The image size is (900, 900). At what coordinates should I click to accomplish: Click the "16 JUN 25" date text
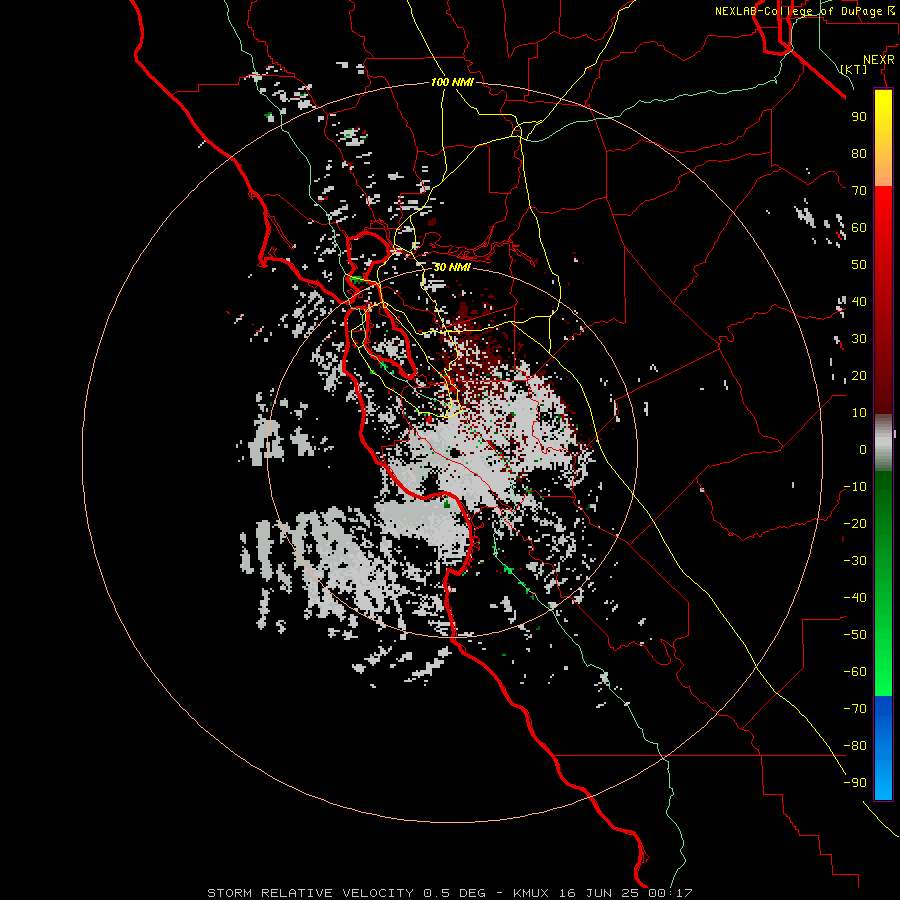pyautogui.click(x=599, y=893)
